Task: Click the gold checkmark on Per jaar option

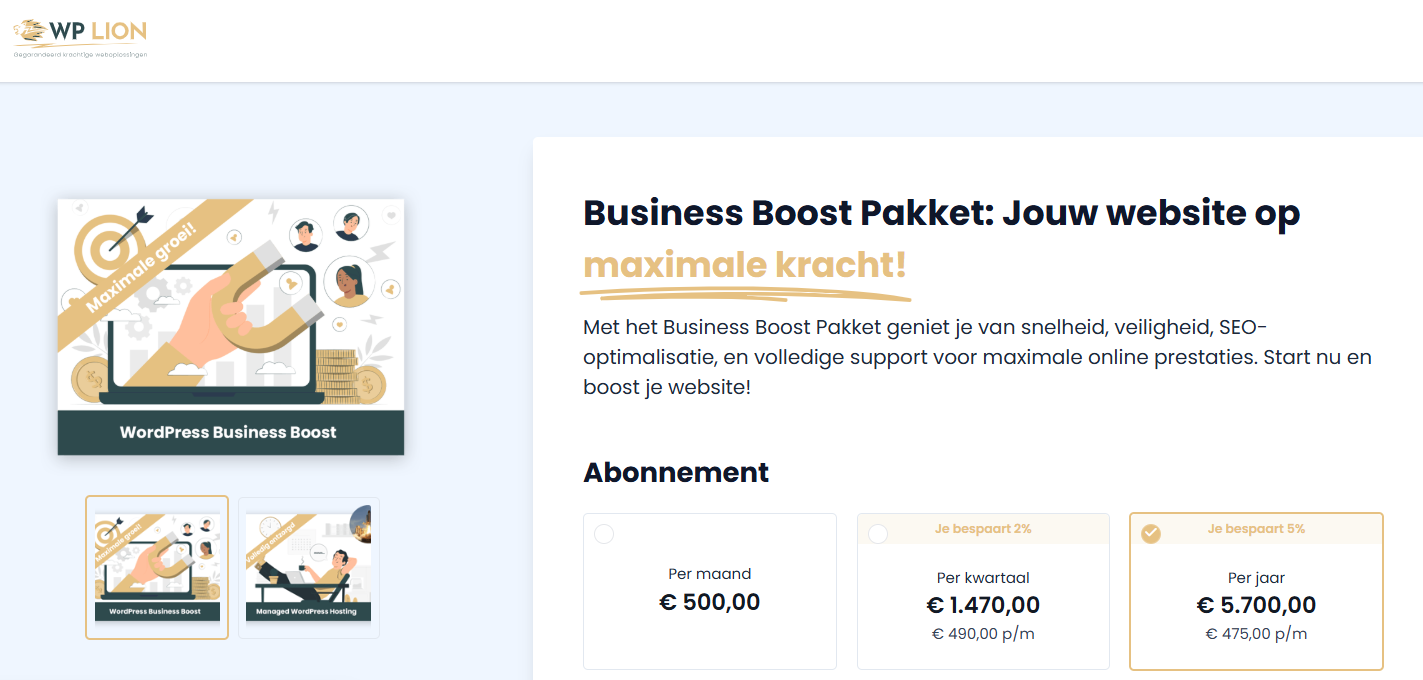Action: [1151, 534]
